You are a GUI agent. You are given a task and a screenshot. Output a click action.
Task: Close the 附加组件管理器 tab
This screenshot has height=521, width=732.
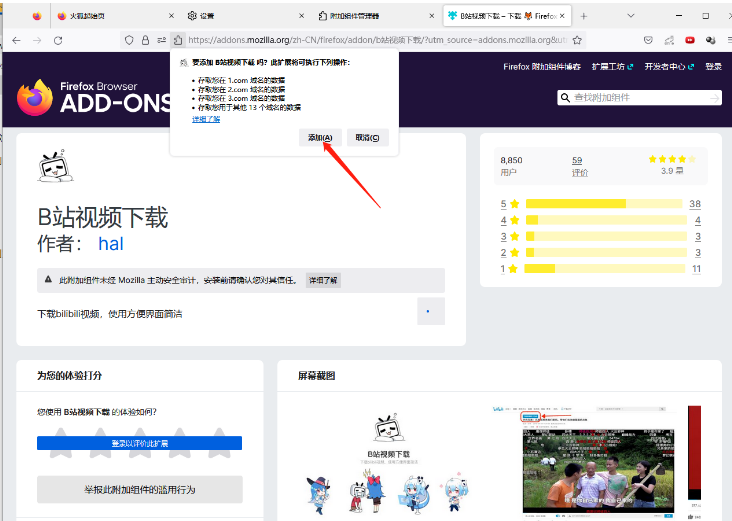pyautogui.click(x=432, y=16)
